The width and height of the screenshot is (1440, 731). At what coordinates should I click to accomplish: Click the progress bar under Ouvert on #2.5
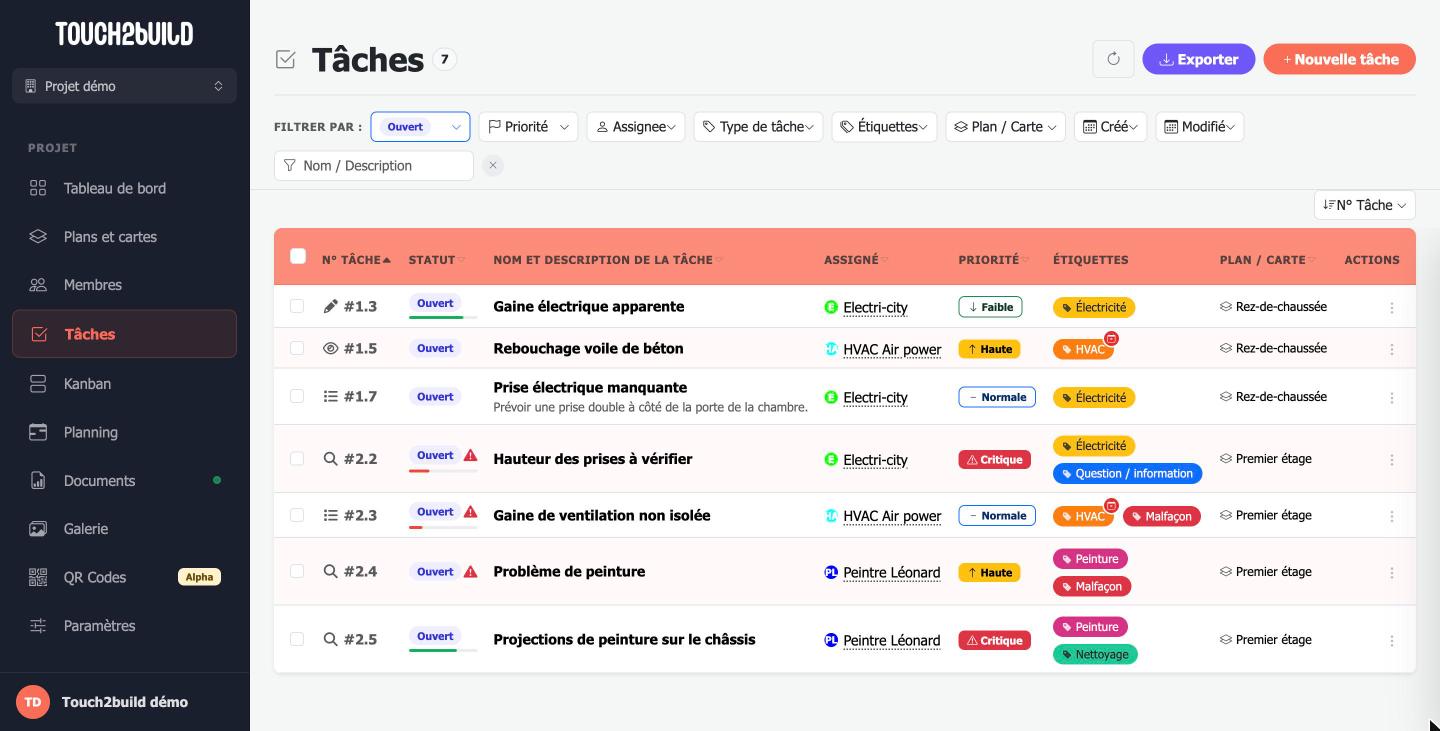(x=443, y=650)
